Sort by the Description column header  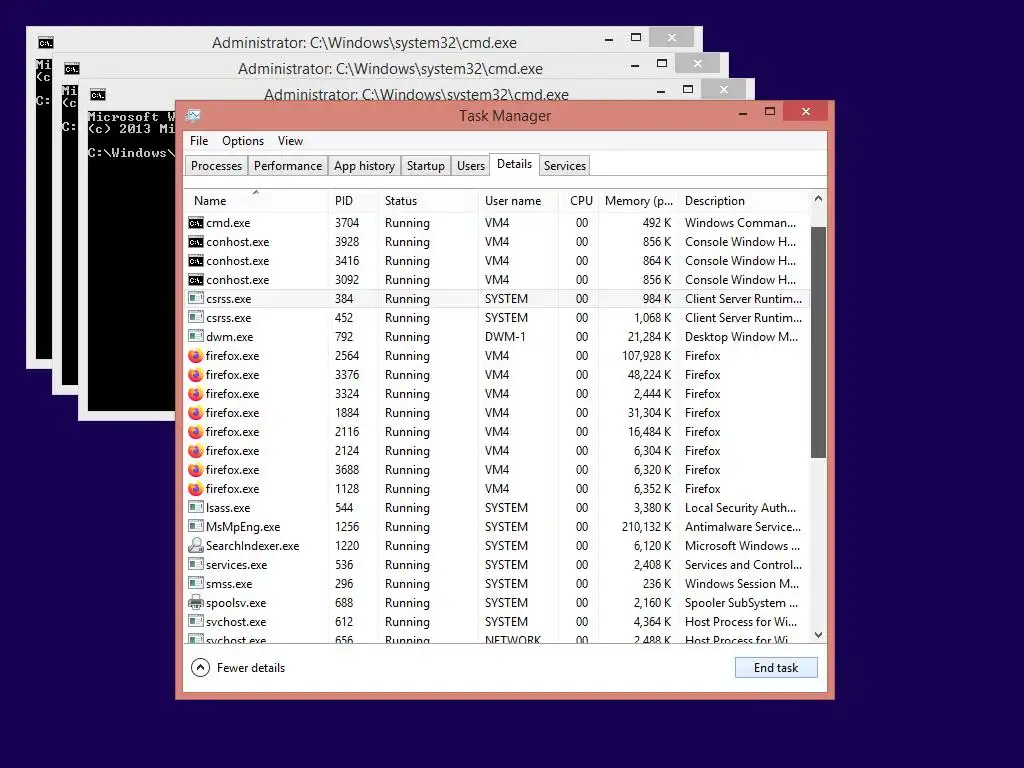[x=744, y=200]
